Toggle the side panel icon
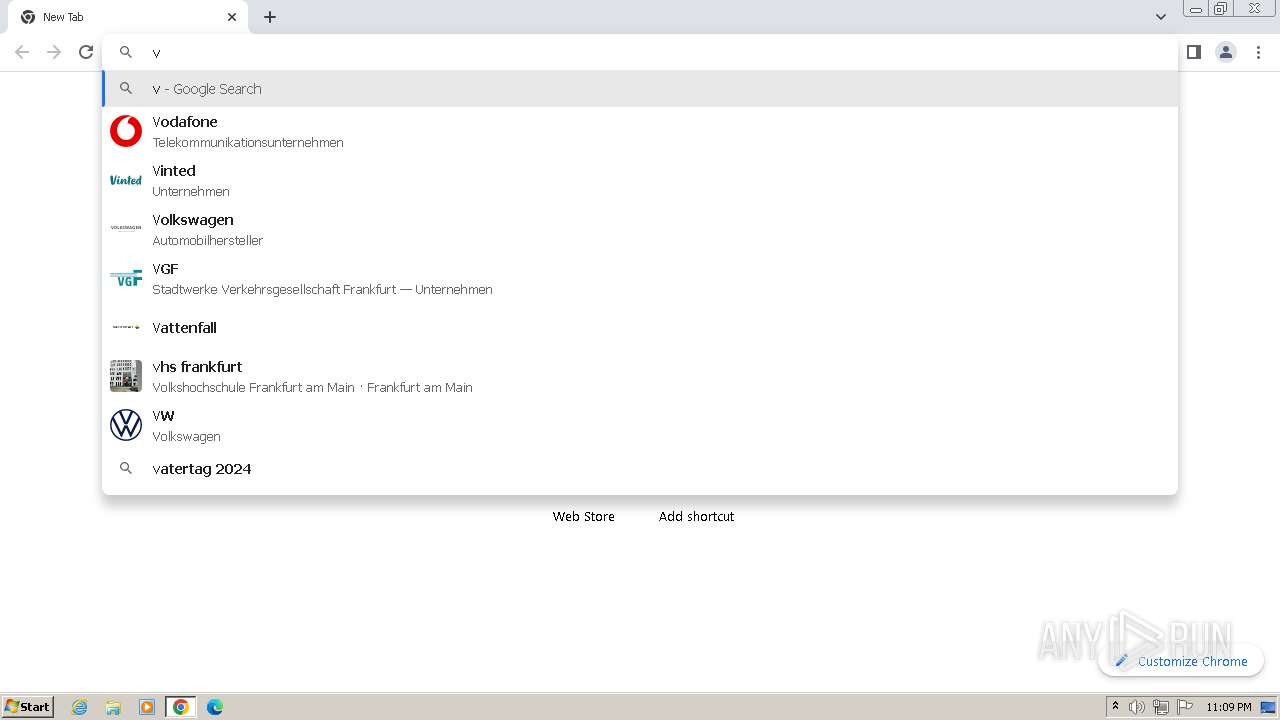The image size is (1280, 720). pyautogui.click(x=1194, y=52)
